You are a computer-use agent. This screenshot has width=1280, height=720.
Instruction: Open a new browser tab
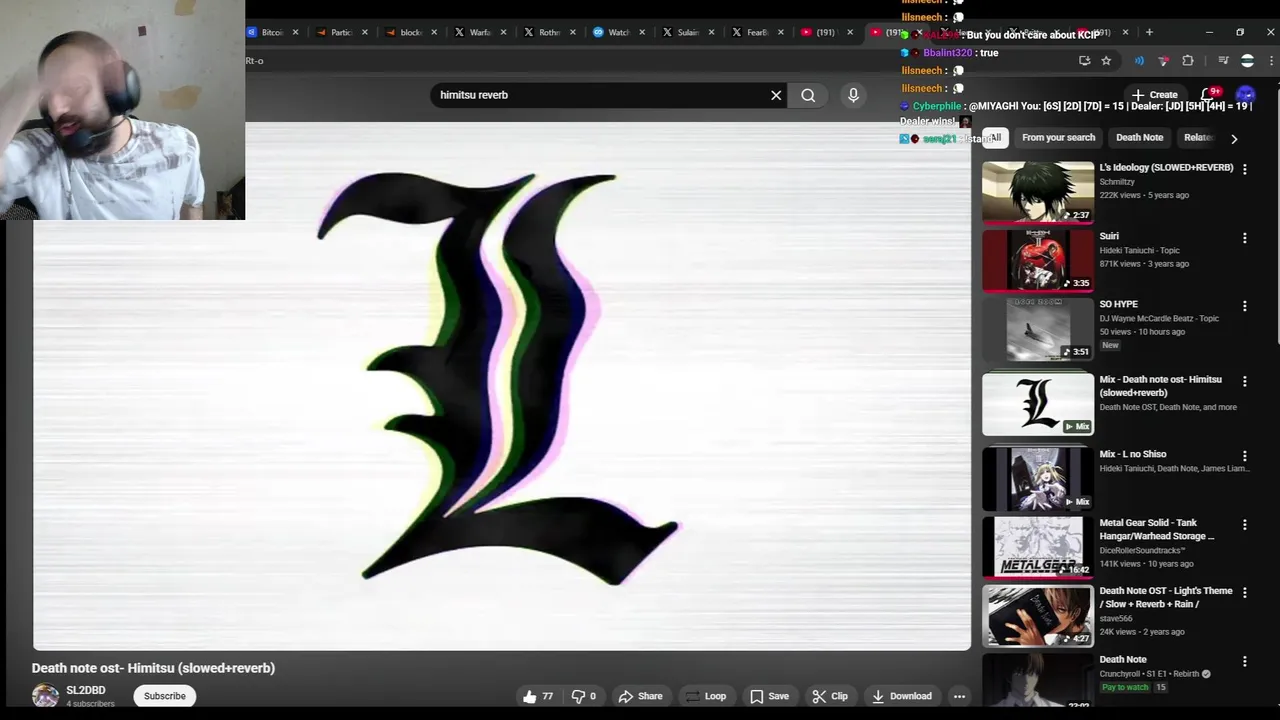pyautogui.click(x=1149, y=32)
